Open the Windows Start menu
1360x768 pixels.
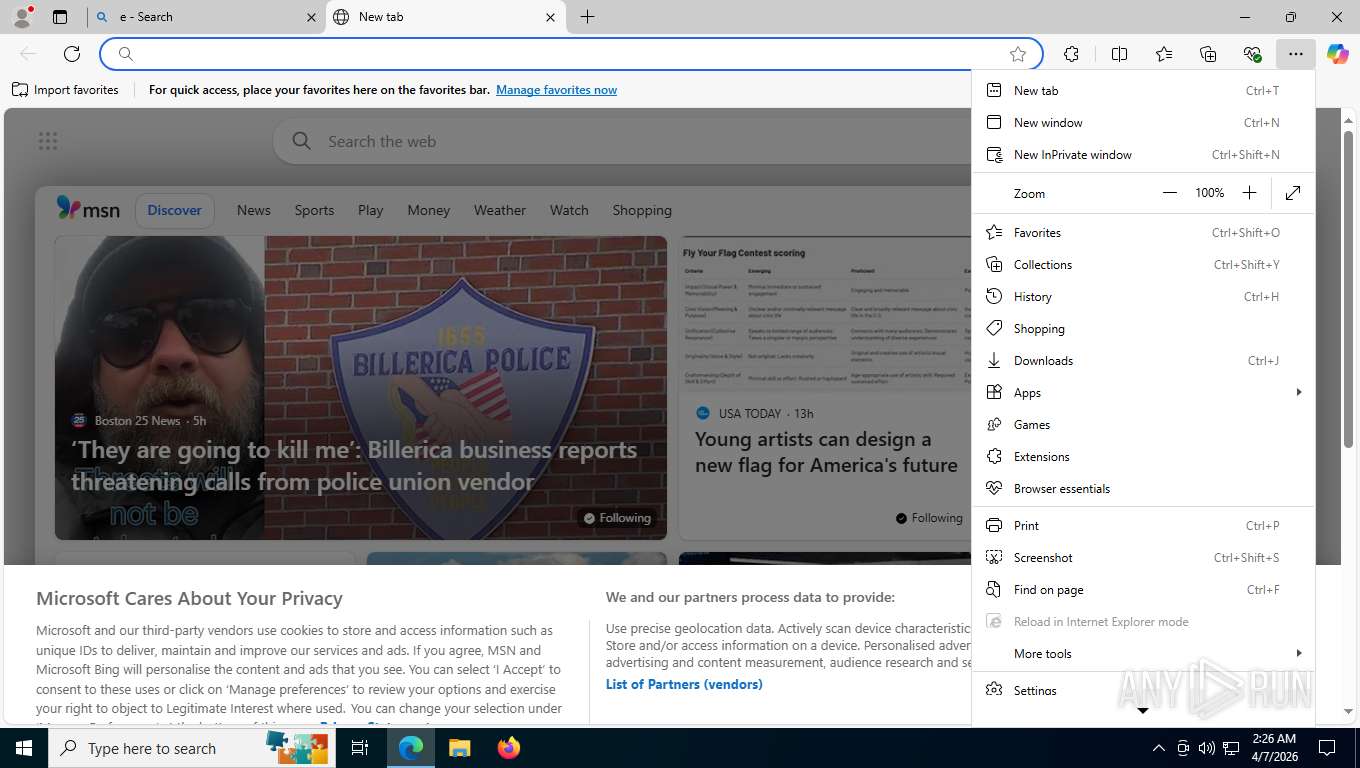[23, 748]
